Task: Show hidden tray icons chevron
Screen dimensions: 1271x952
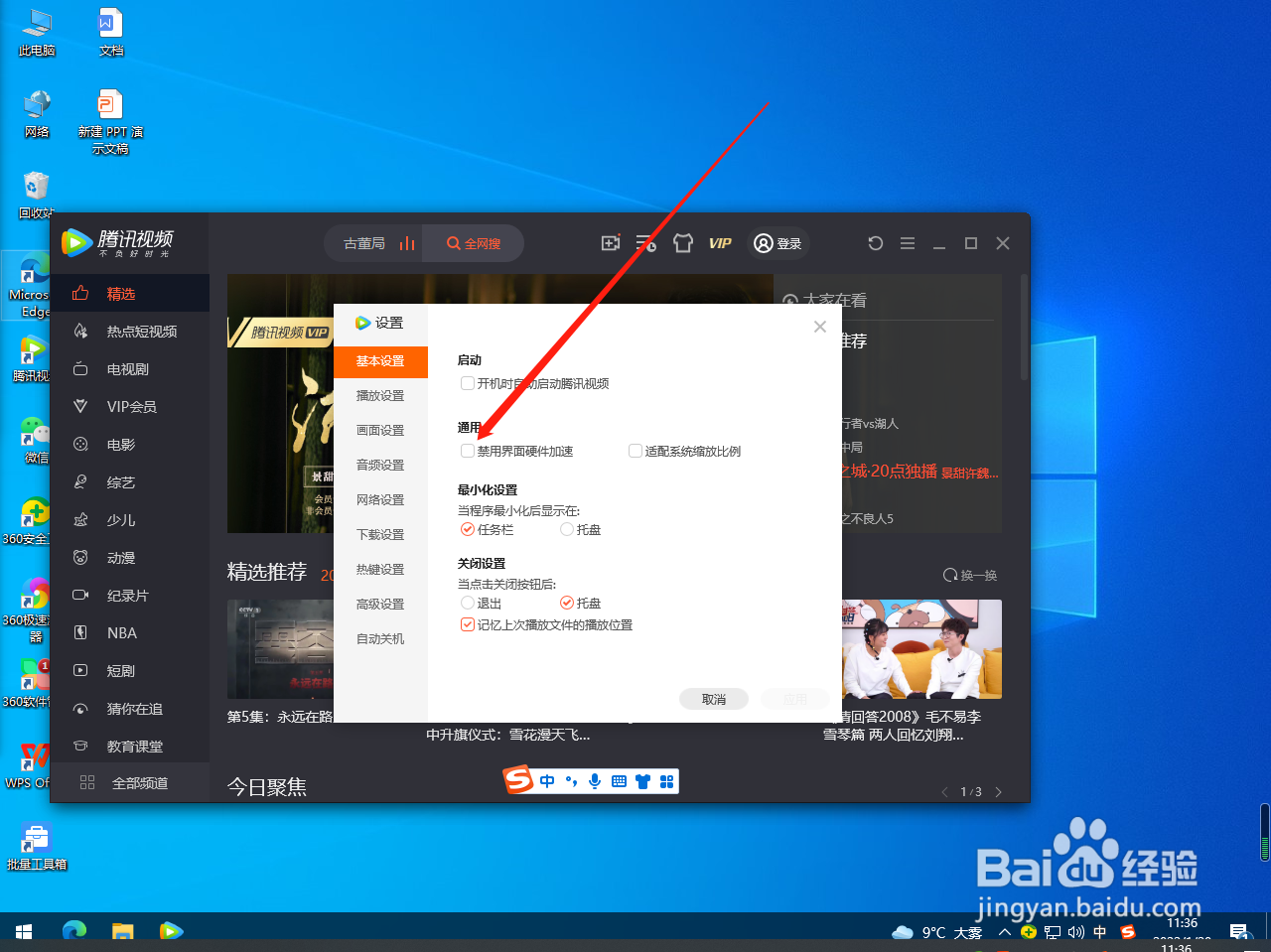Action: tap(1005, 932)
